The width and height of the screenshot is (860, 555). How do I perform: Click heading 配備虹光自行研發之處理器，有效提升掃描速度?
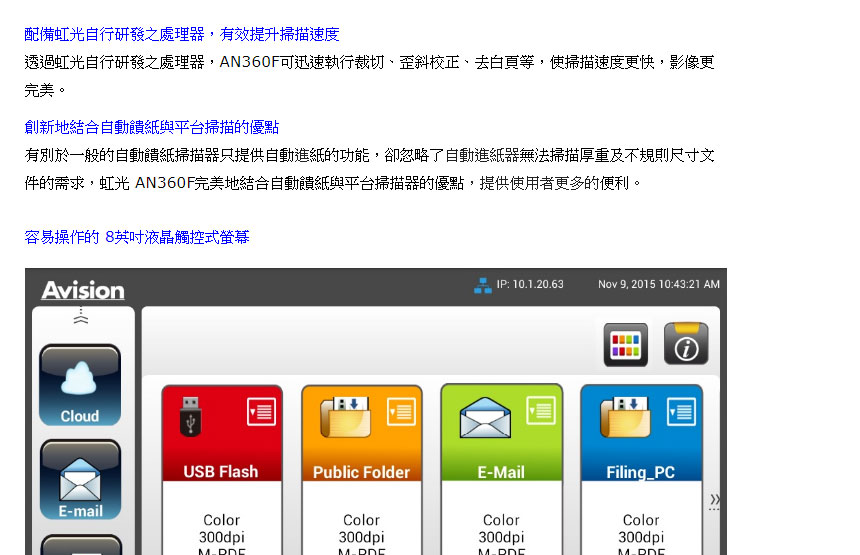(182, 35)
